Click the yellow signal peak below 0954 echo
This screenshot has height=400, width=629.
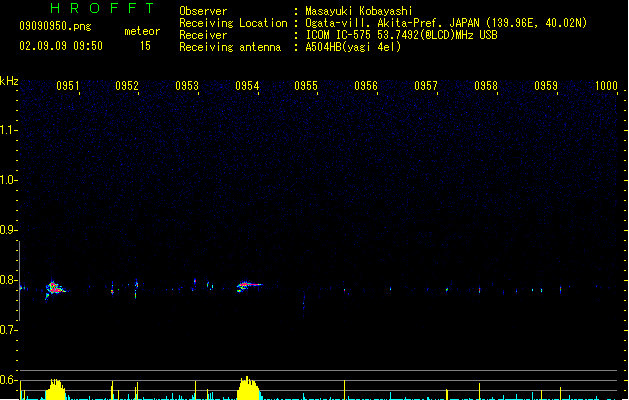[249, 388]
